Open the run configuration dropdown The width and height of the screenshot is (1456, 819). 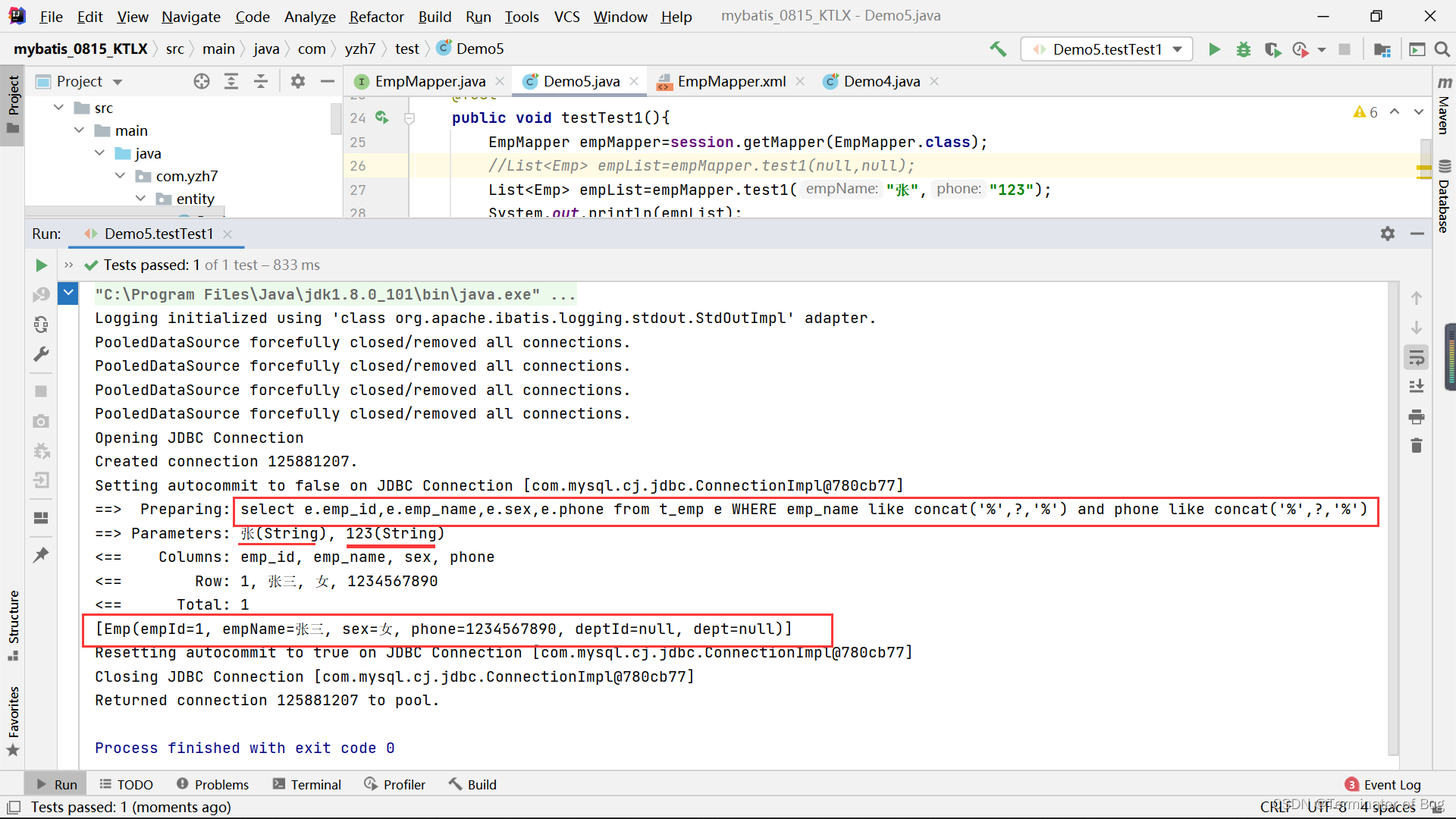pyautogui.click(x=1106, y=49)
